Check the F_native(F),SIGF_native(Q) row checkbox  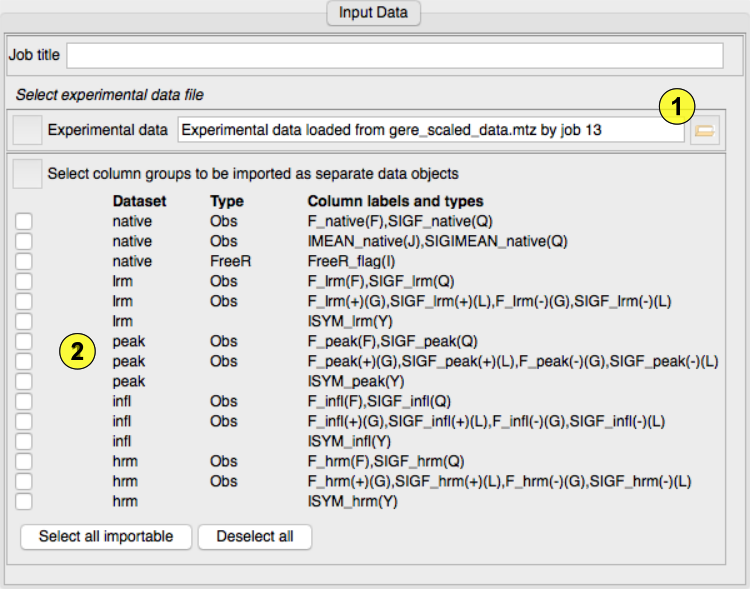[x=24, y=221]
